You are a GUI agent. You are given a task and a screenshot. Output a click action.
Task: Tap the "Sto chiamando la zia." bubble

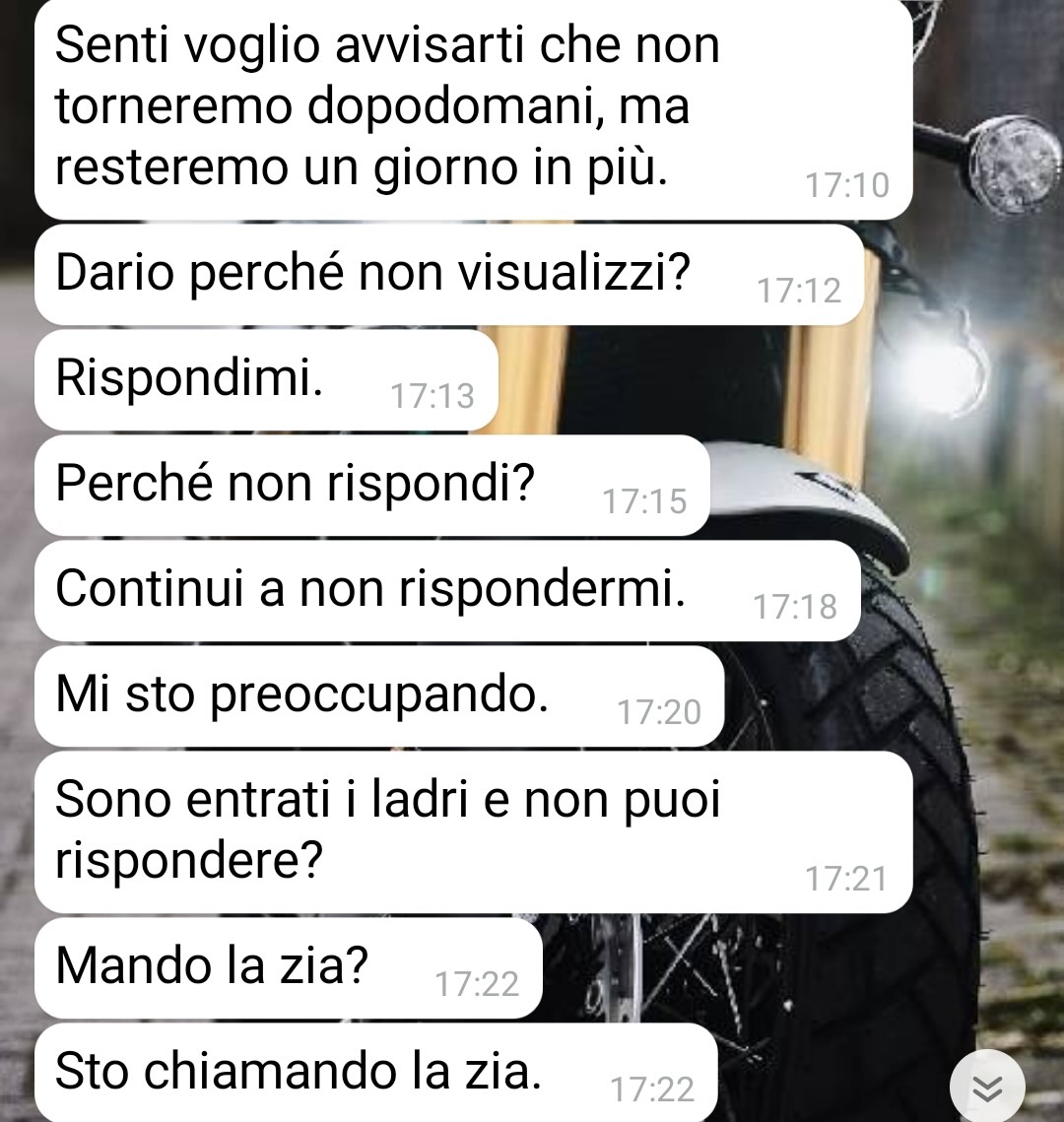coord(375,1073)
